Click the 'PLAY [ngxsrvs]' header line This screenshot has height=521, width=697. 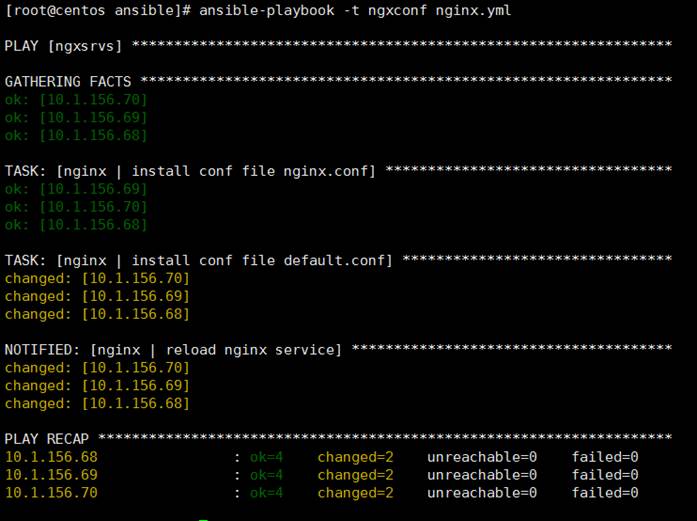pyautogui.click(x=338, y=46)
